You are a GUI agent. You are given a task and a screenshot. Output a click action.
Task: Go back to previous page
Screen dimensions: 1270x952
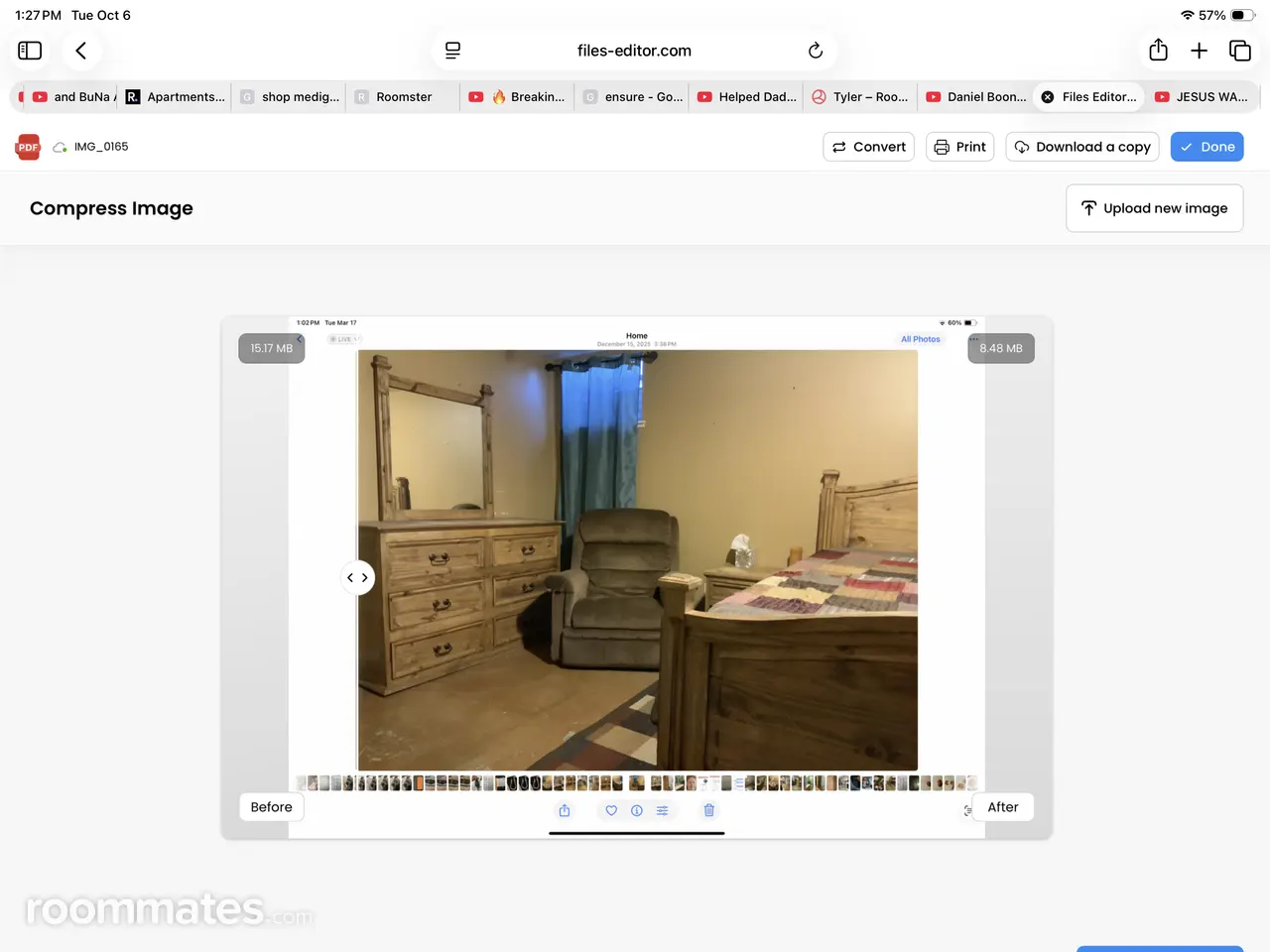(x=81, y=51)
